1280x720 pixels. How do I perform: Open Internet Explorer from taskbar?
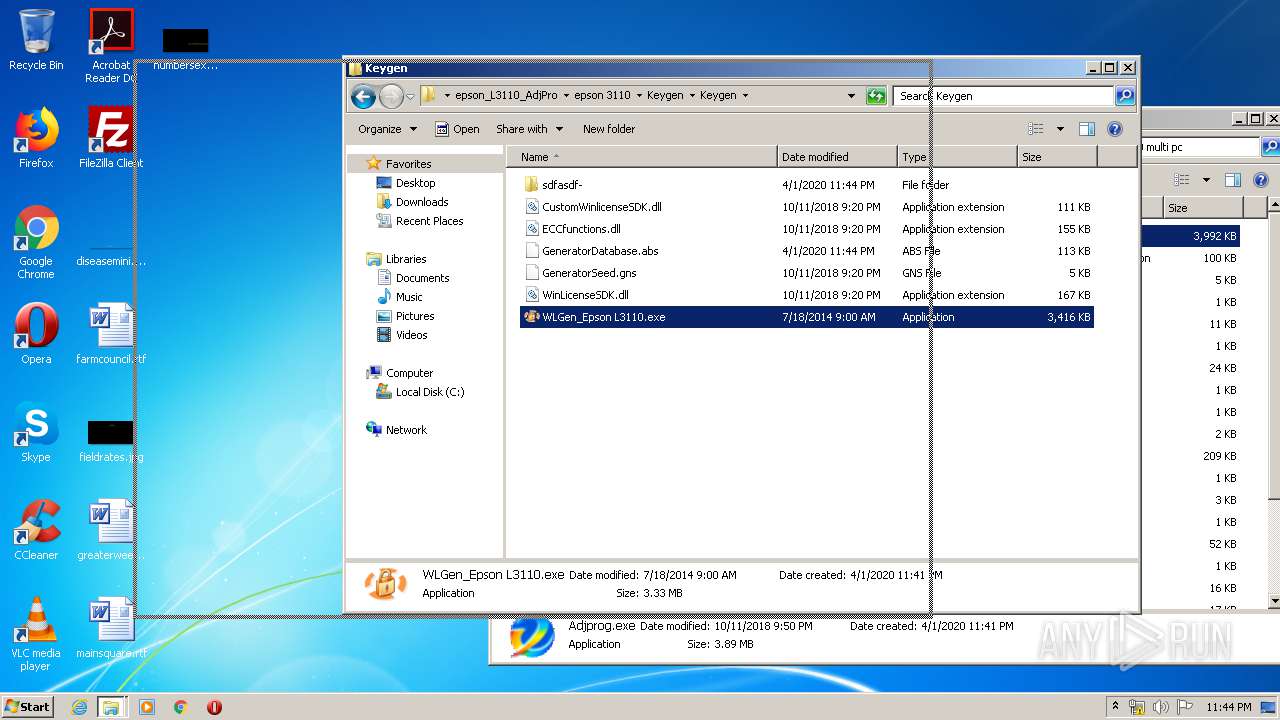(x=79, y=707)
